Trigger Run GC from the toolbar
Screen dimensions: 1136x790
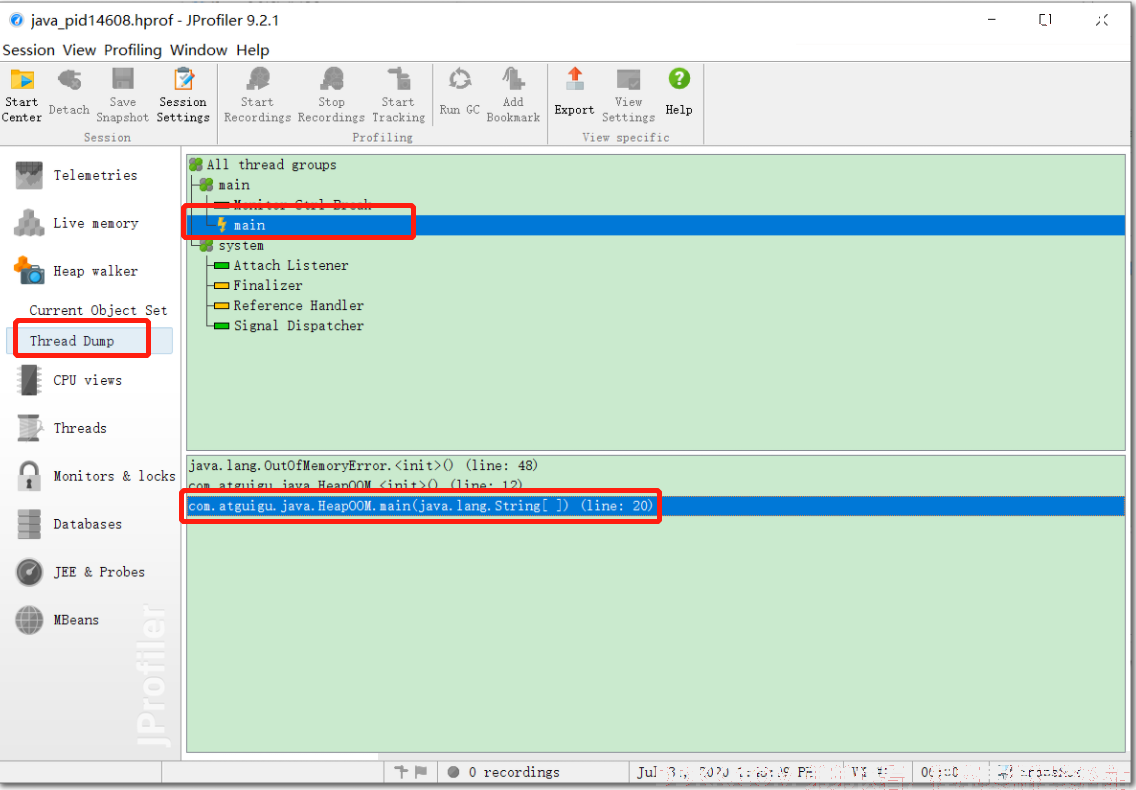click(x=459, y=95)
